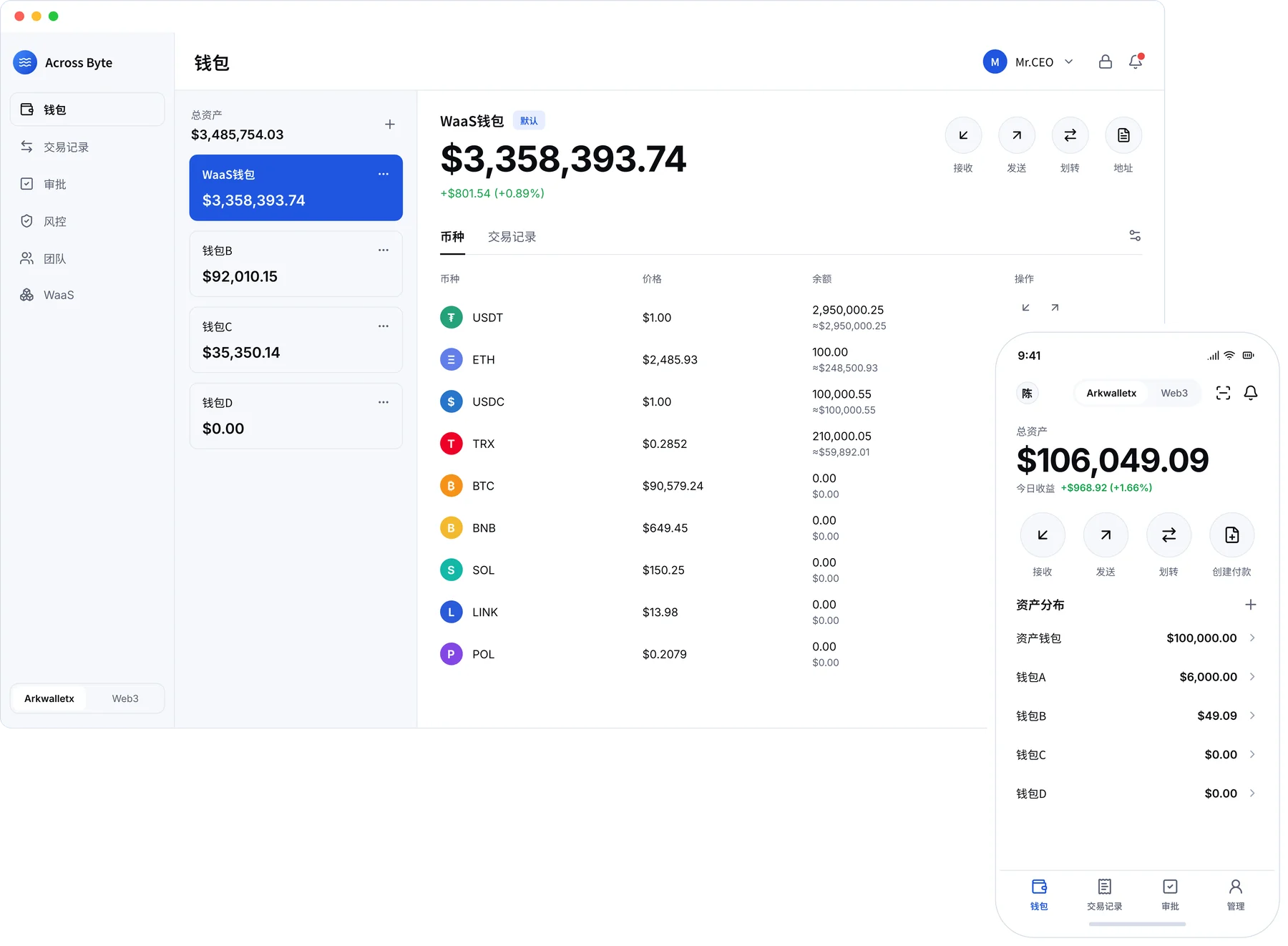This screenshot has width=1288, height=946.
Task: Open the coin list filter settings icon
Action: click(1135, 235)
